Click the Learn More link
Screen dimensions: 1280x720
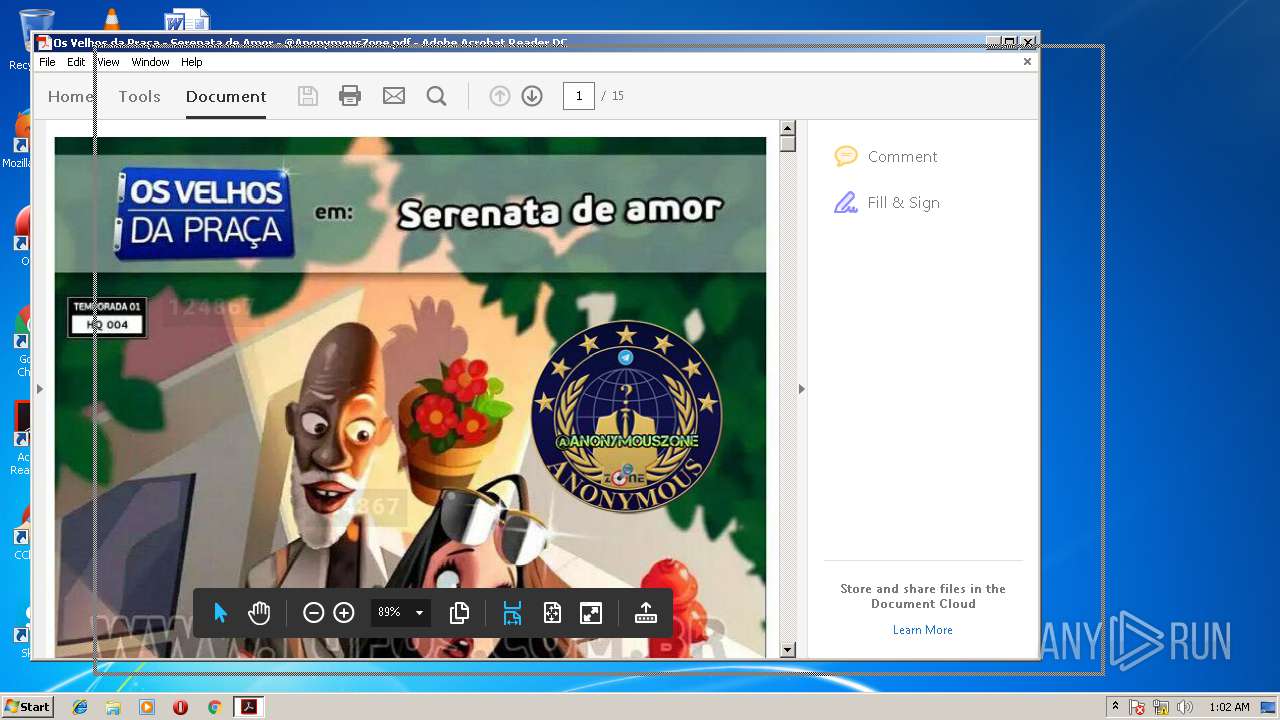(x=922, y=630)
